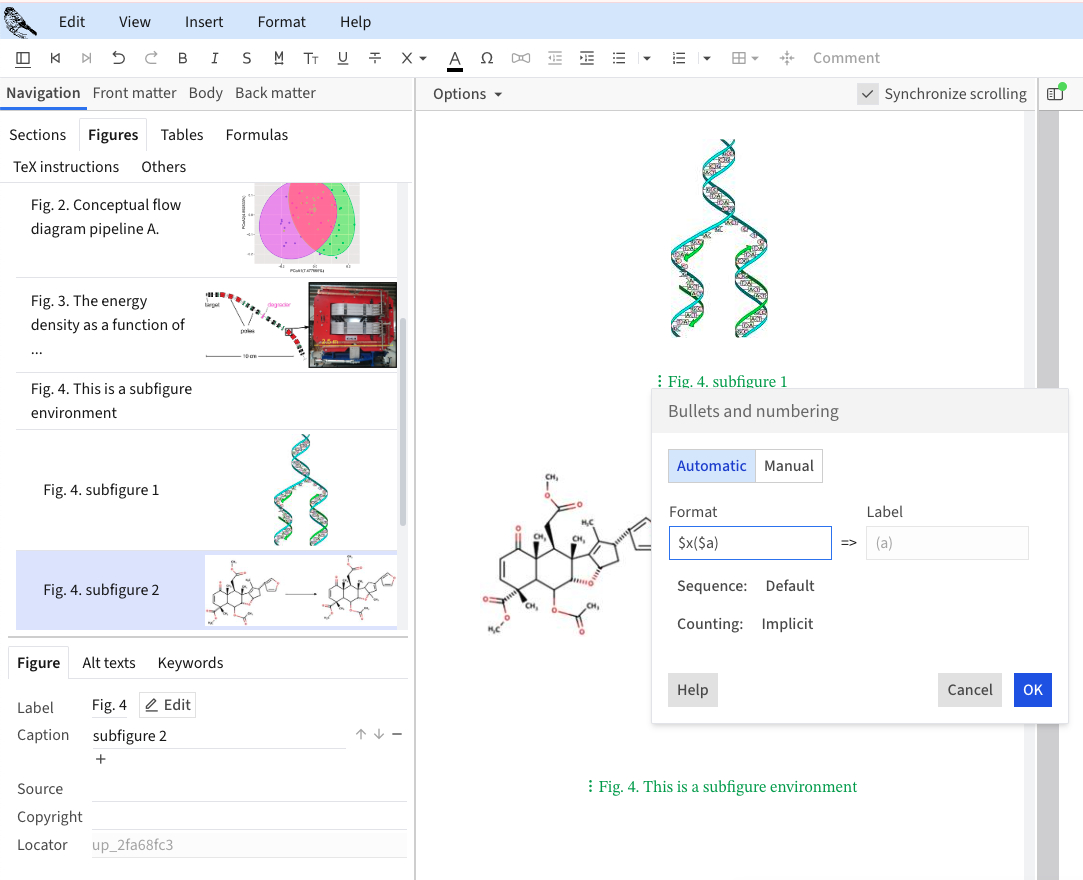The height and width of the screenshot is (880, 1083).
Task: Toggle Synchronize scrolling checkbox
Action: click(x=868, y=94)
